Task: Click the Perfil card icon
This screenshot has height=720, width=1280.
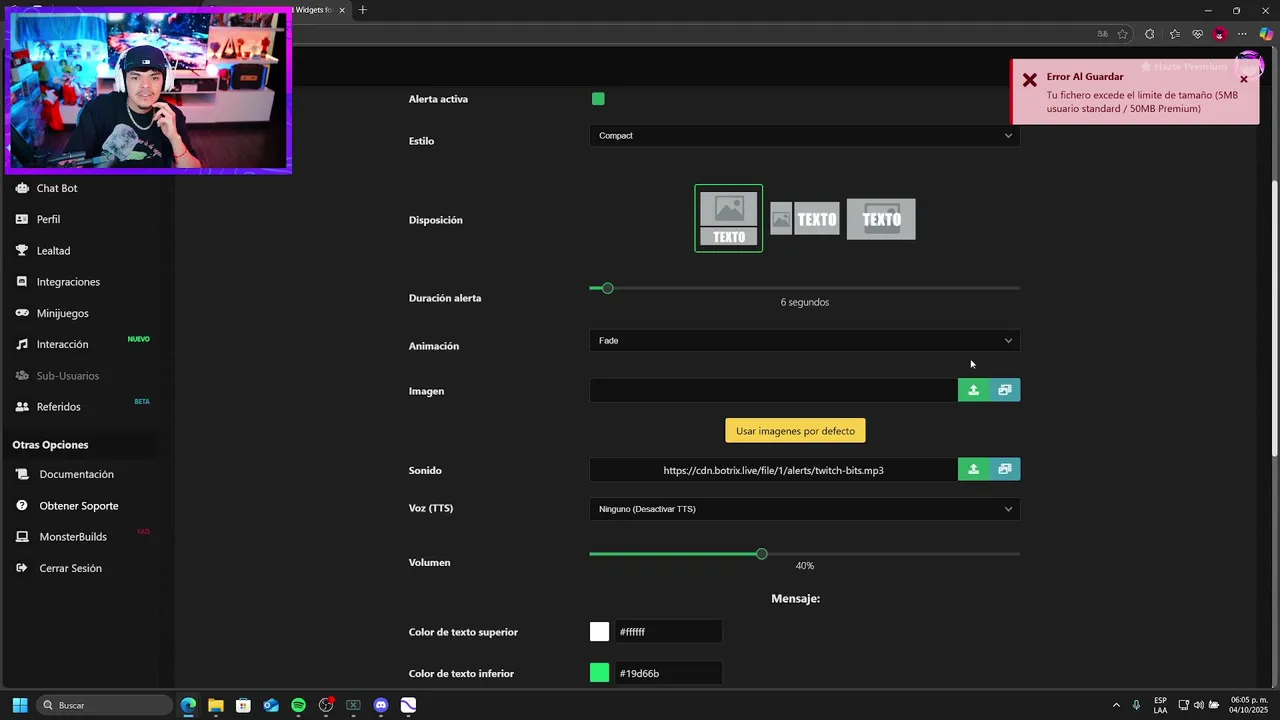Action: pos(22,219)
